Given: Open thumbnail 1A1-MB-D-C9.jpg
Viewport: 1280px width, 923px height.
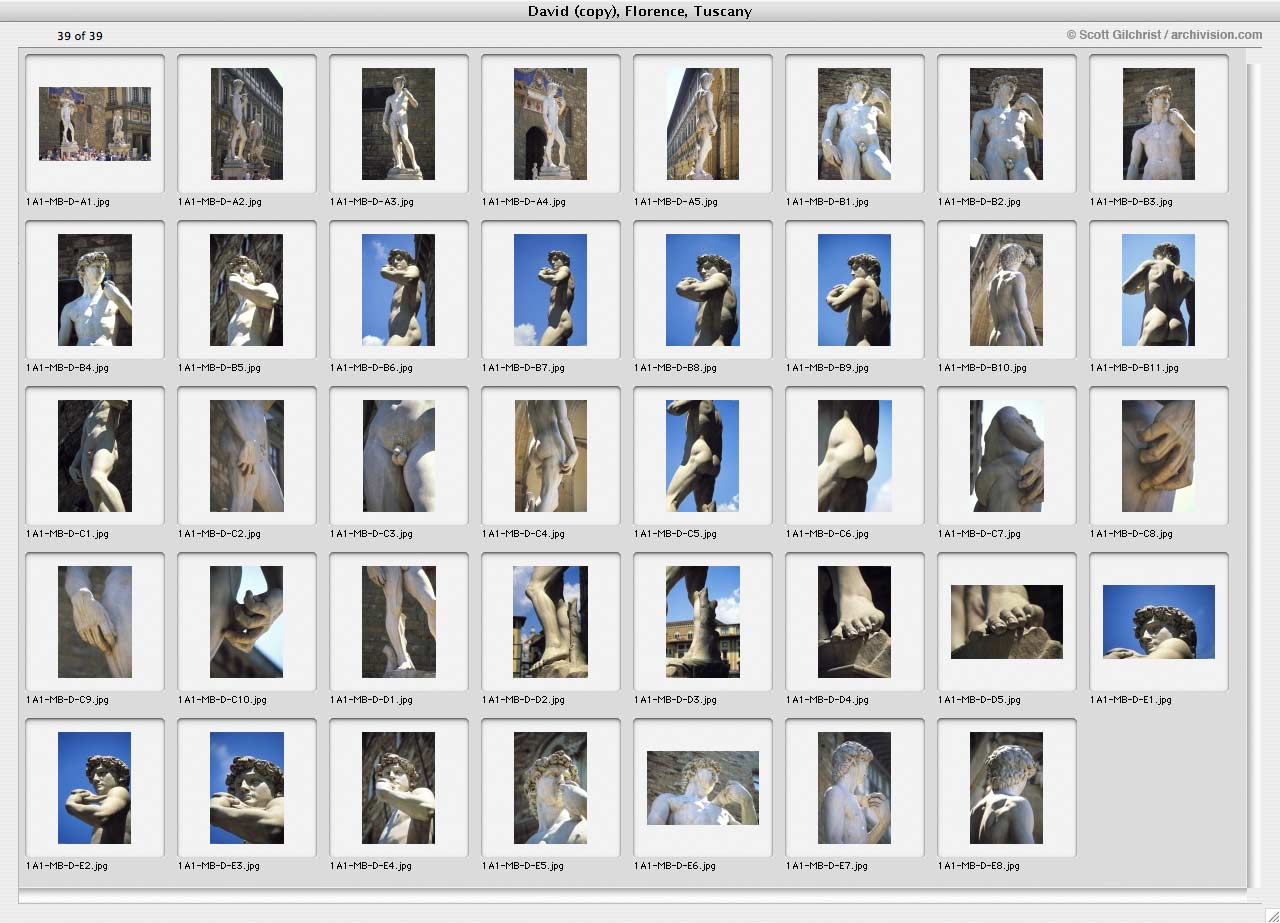Looking at the screenshot, I should point(95,622).
